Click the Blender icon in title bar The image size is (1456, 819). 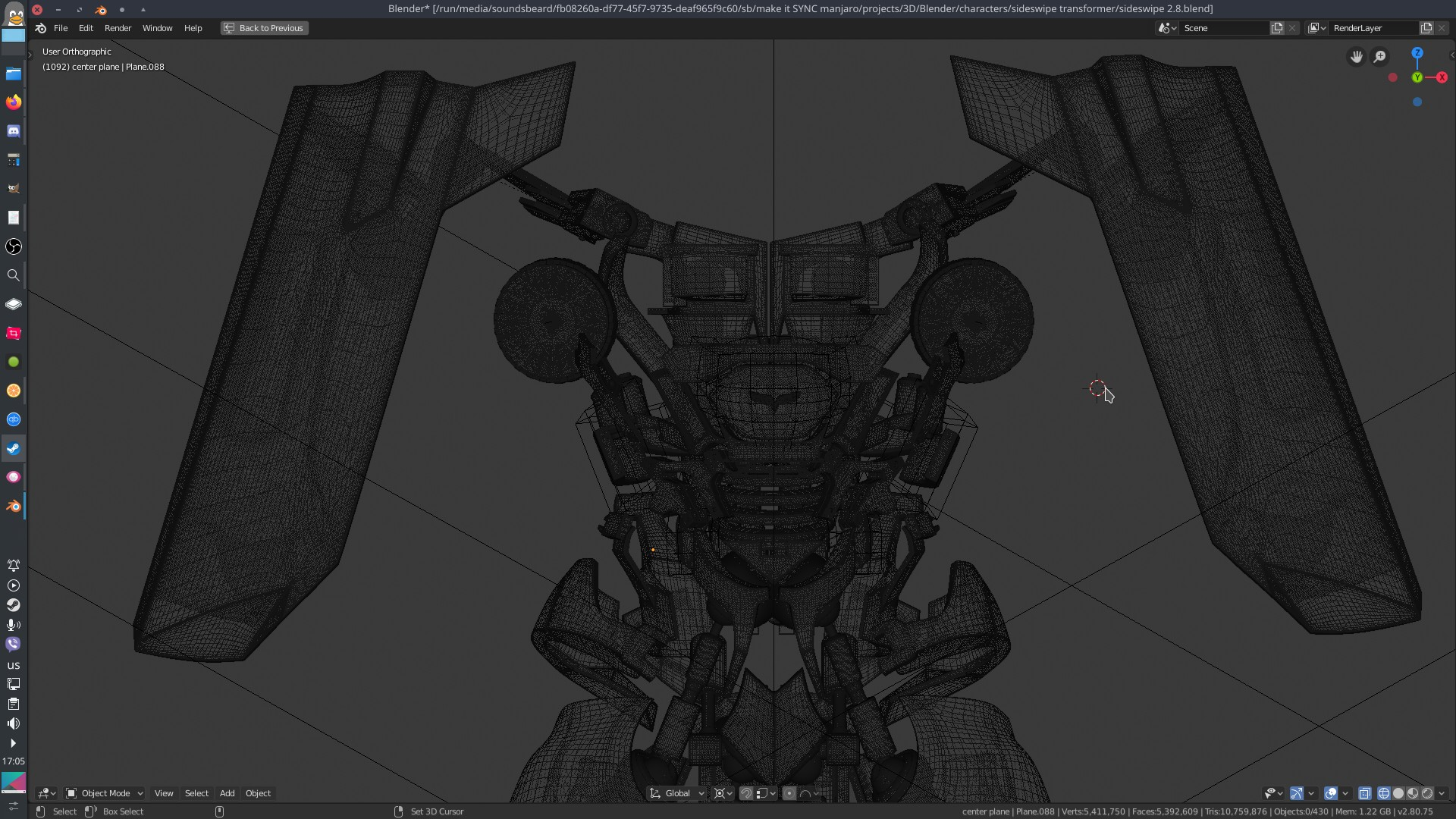(x=101, y=9)
